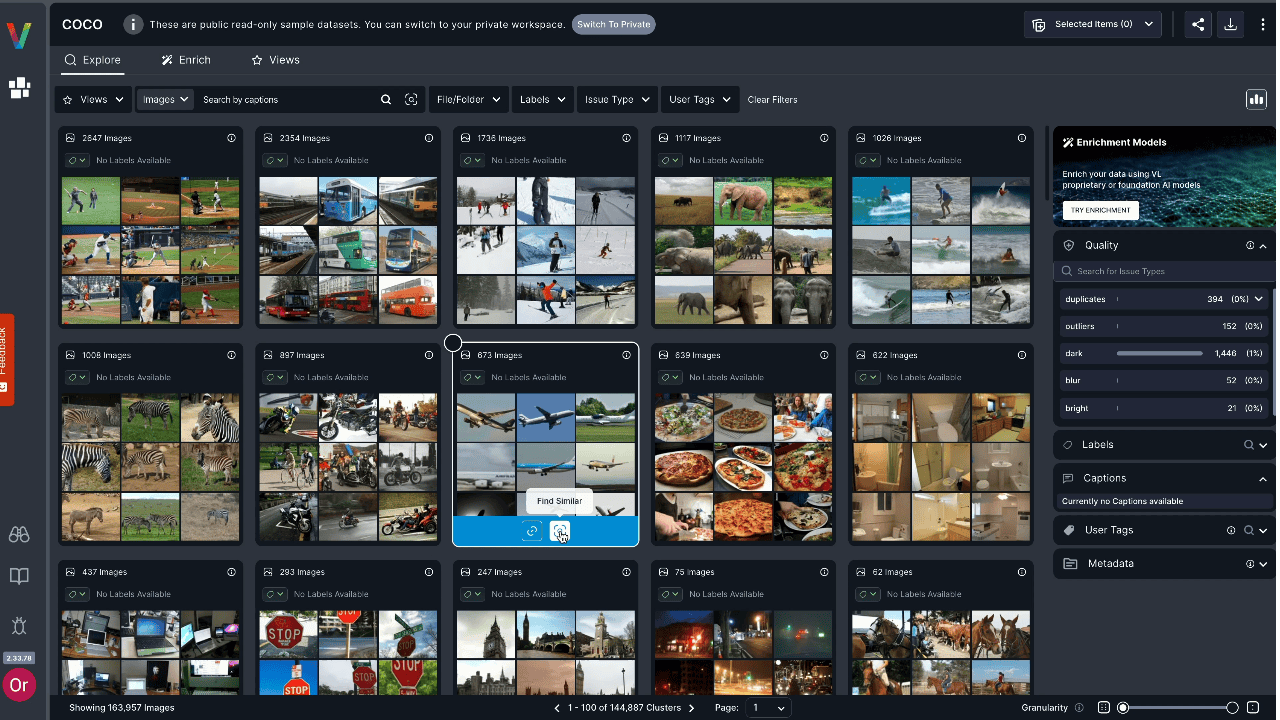Click the bug report icon in sidebar
1280x720 pixels.
pyautogui.click(x=19, y=626)
